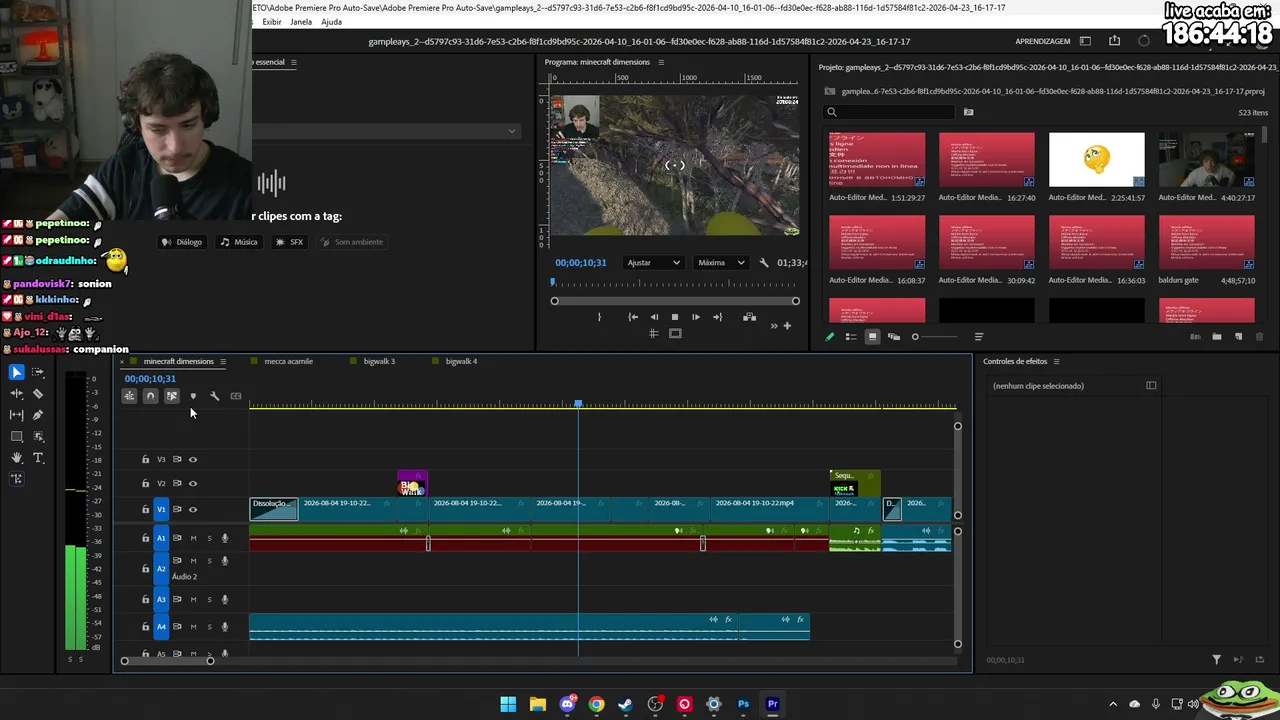
Task: Click the filter funnel in Effect Controls
Action: [1216, 660]
